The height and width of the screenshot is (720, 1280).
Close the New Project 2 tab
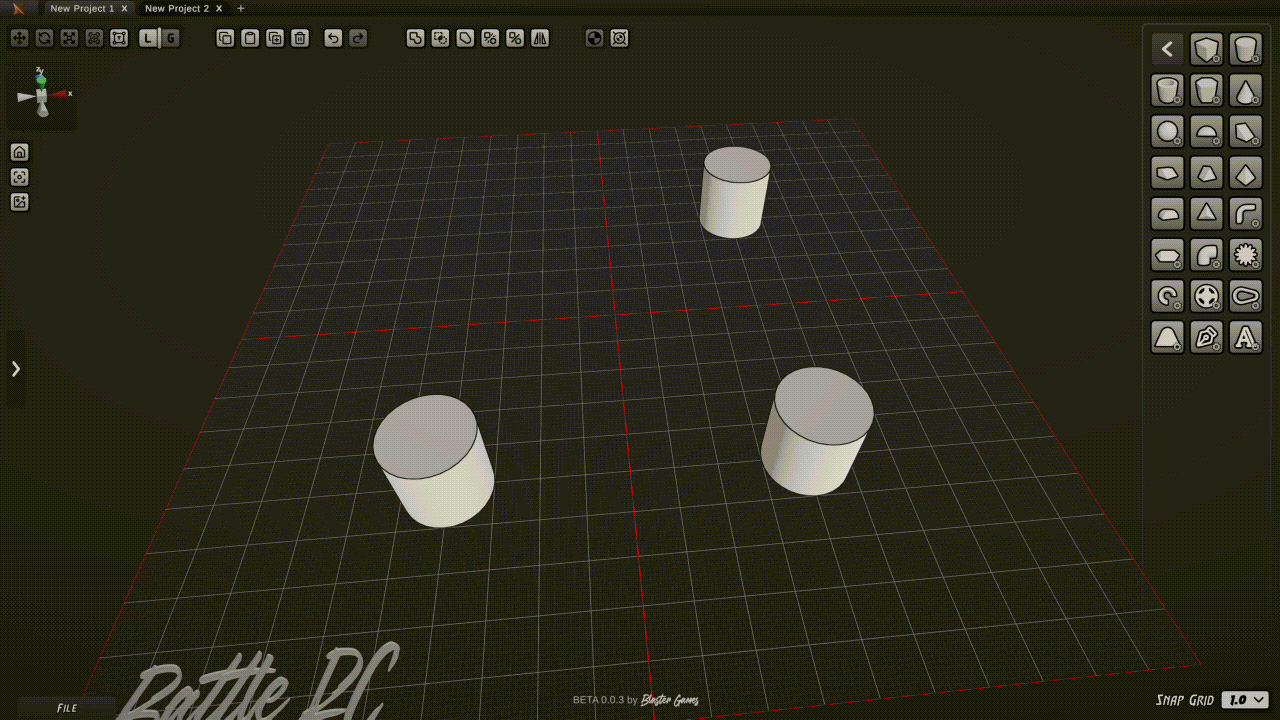[219, 8]
